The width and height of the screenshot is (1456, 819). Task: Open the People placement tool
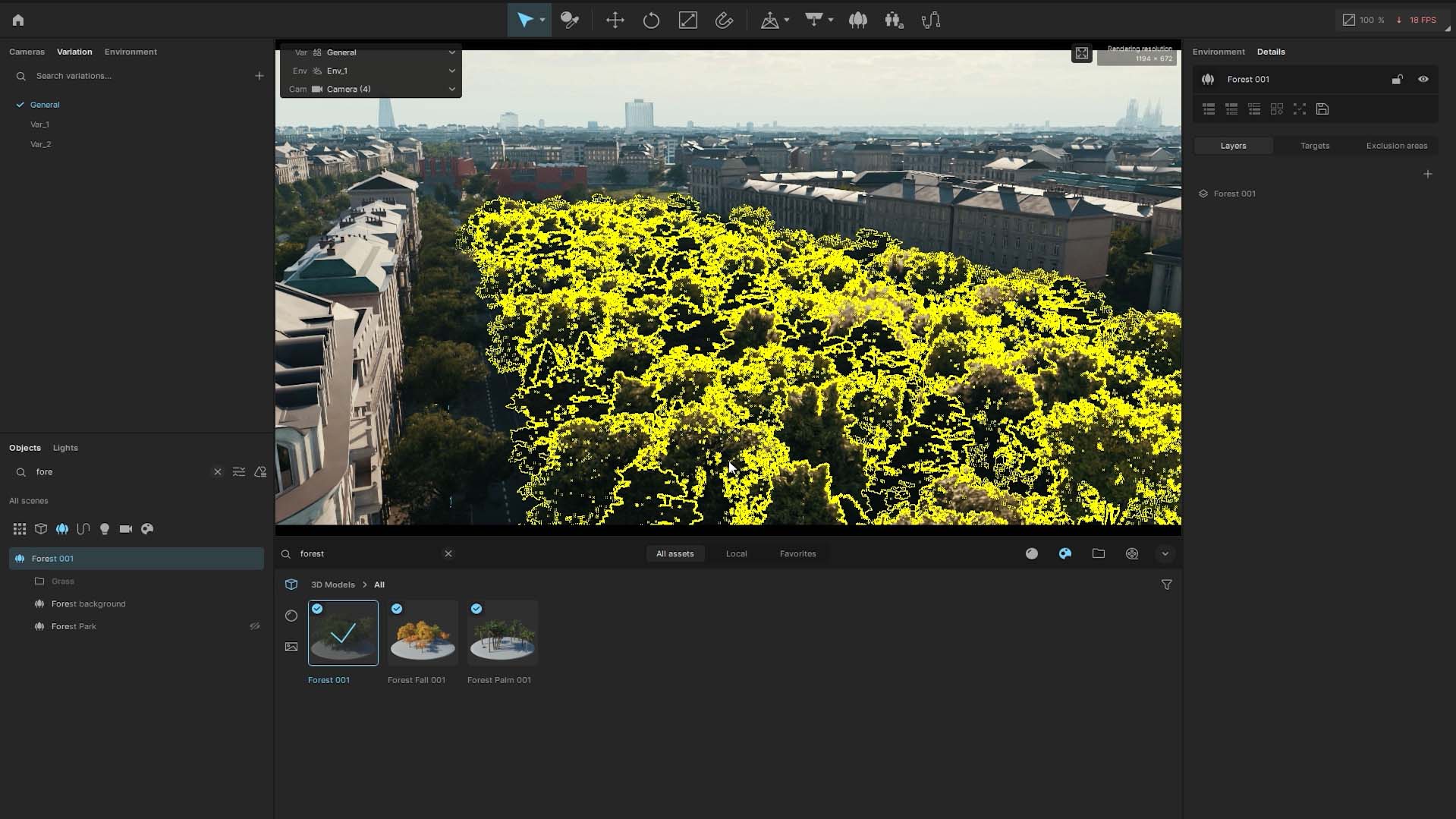pos(894,20)
